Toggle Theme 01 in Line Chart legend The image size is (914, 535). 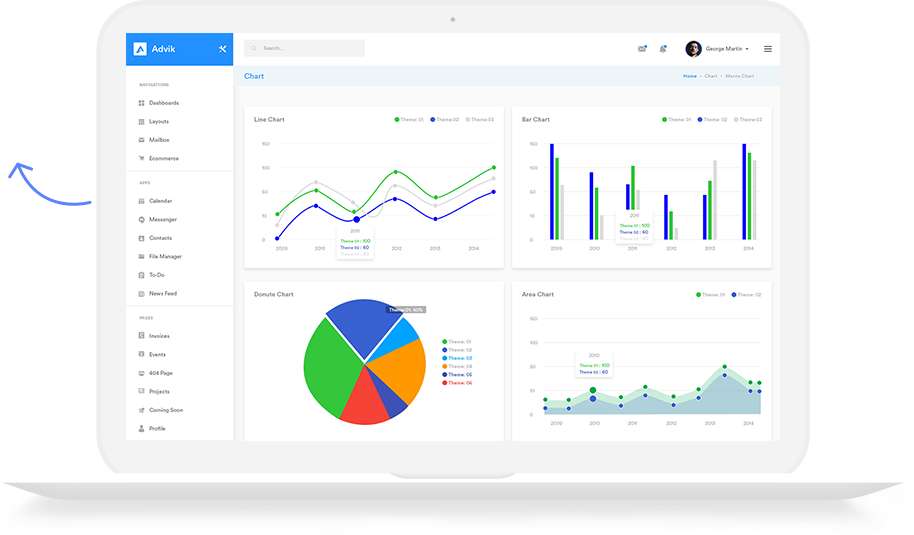click(x=409, y=120)
